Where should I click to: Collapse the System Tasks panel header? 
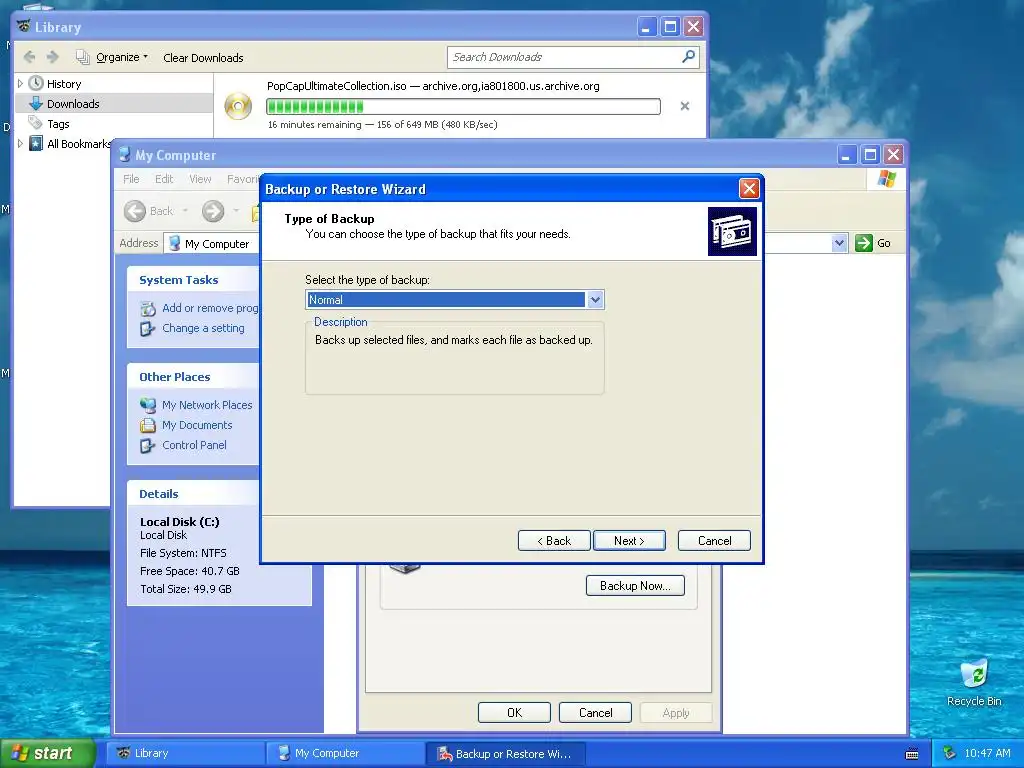click(x=193, y=280)
